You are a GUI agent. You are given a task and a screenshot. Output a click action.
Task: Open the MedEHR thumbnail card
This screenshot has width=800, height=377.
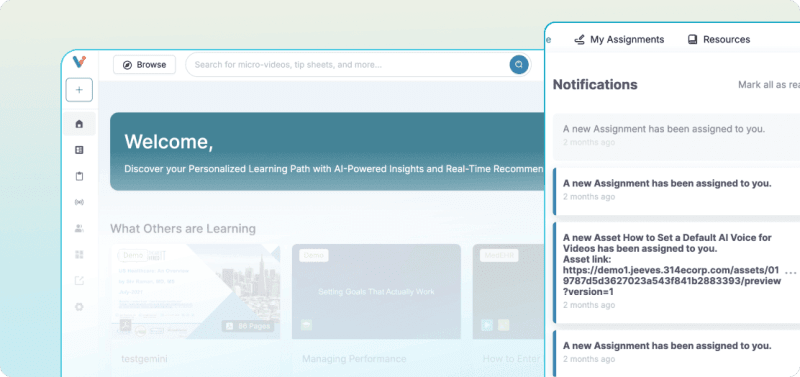coord(509,291)
